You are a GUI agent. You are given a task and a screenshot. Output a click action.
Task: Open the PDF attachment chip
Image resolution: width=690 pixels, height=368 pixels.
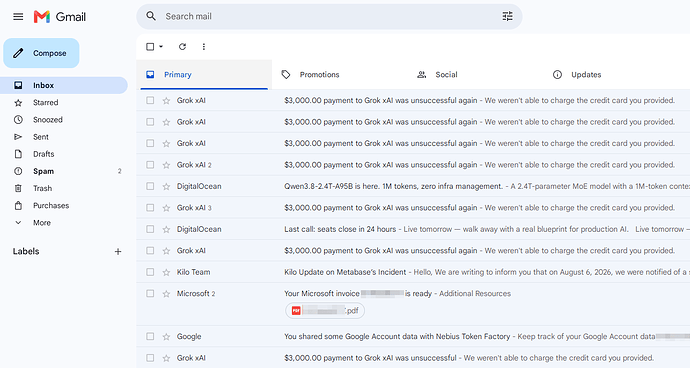325,311
